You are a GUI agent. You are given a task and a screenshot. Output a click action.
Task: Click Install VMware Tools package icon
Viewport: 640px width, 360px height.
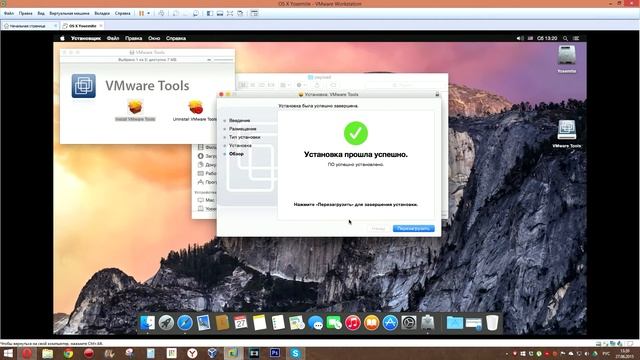pyautogui.click(x=135, y=107)
